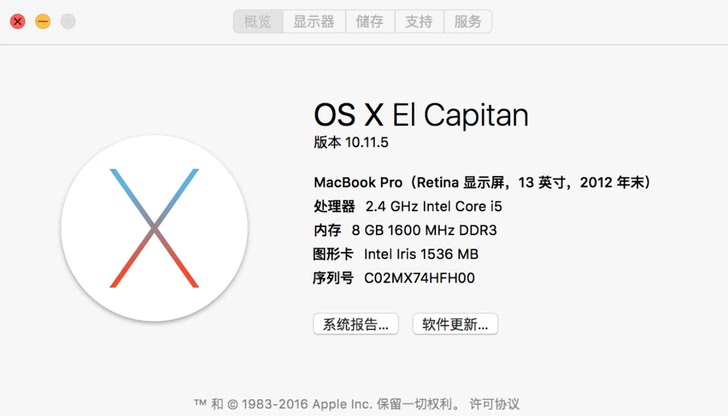Switch to the 概览 tab
Viewport: 728px width, 416px height.
click(258, 21)
